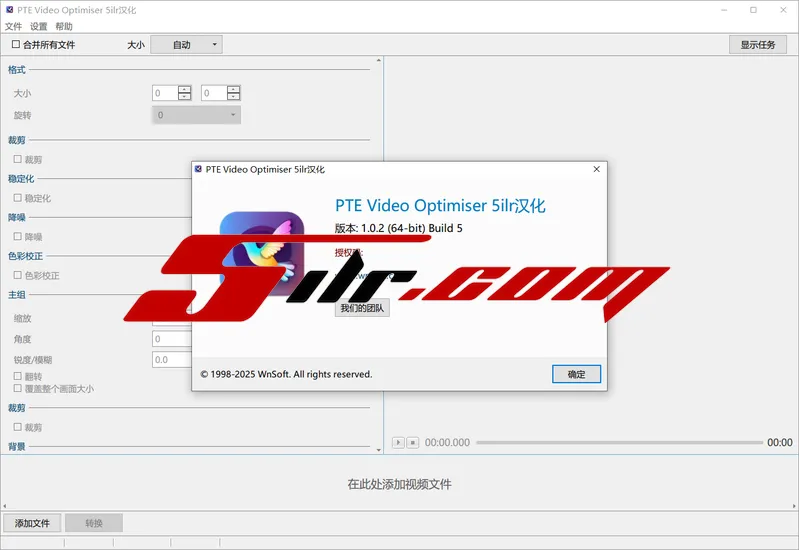This screenshot has height=550, width=799.
Task: Click the 版本: 1.0.2 (64-bit) Build 5 text
Action: tap(398, 228)
